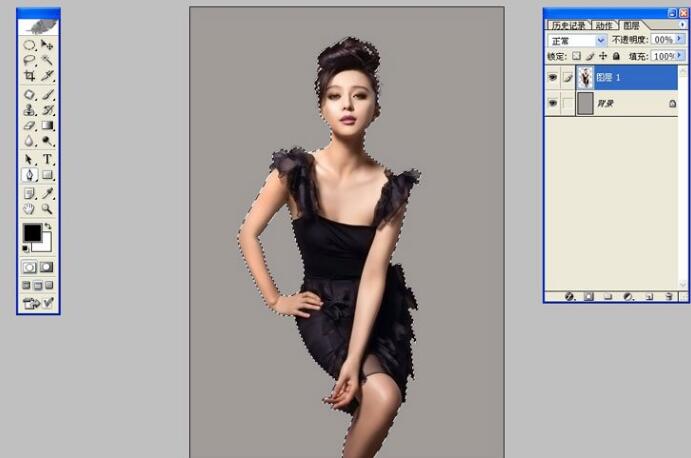Screen dimensions: 691x458
Task: Select the Elliptical Marquee tool
Action: point(30,45)
